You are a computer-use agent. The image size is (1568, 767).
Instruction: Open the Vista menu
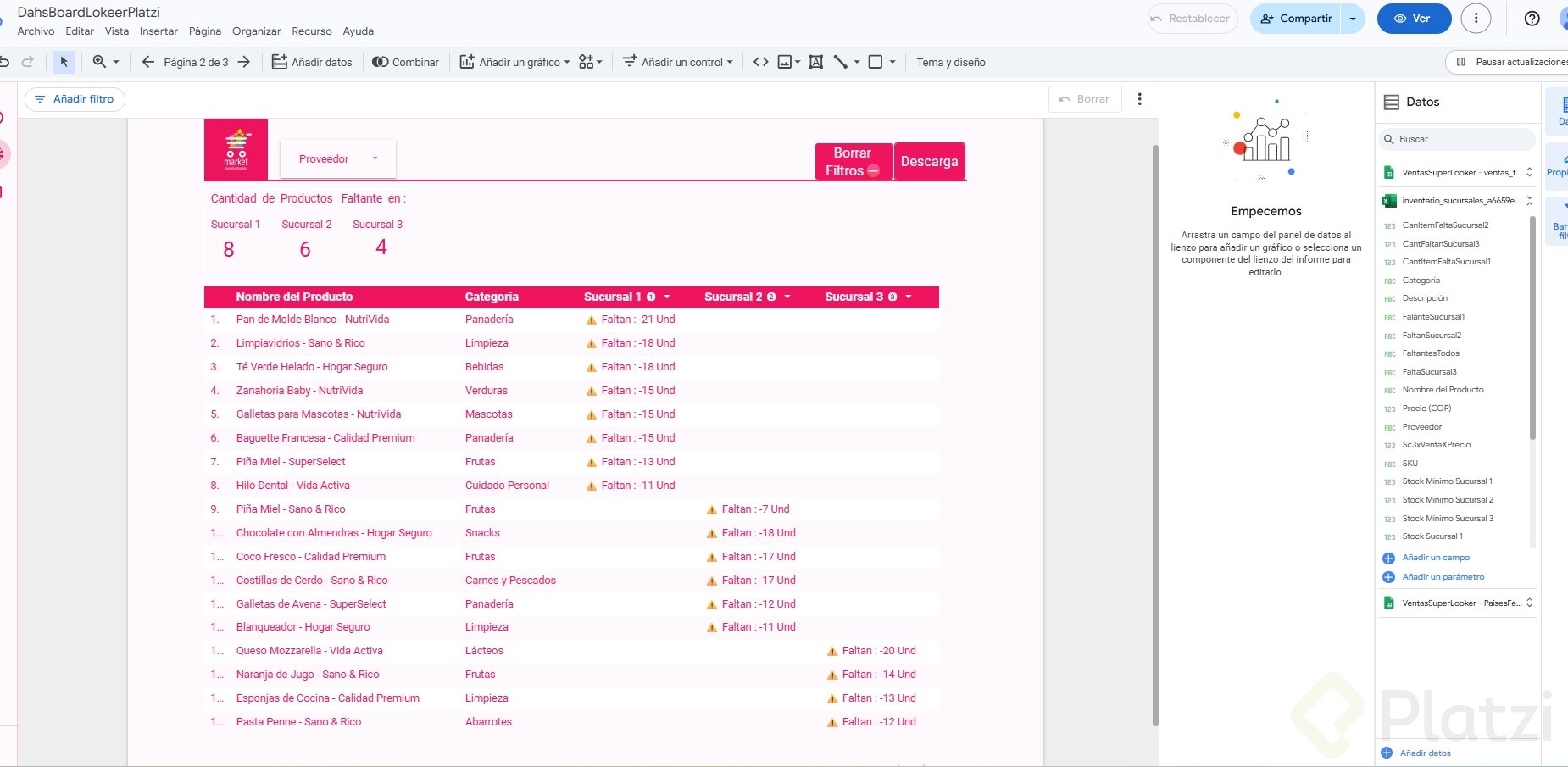coord(117,31)
